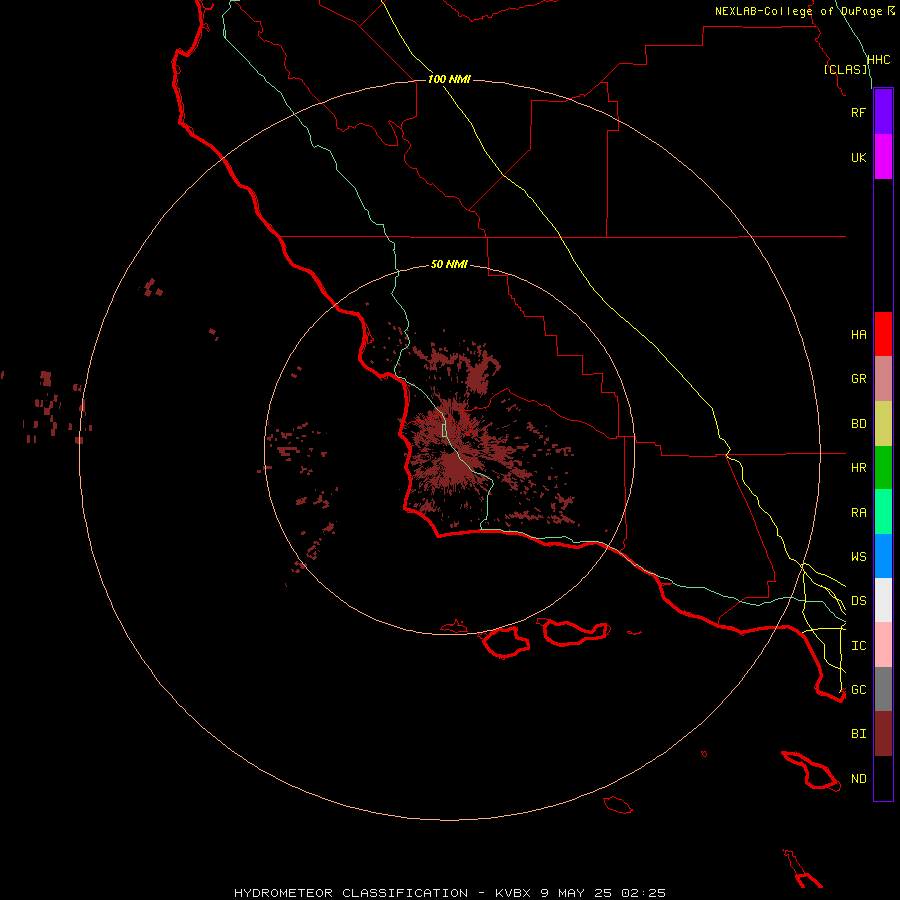Viewport: 900px width, 900px height.
Task: Click the RA legend label
Action: 858,513
